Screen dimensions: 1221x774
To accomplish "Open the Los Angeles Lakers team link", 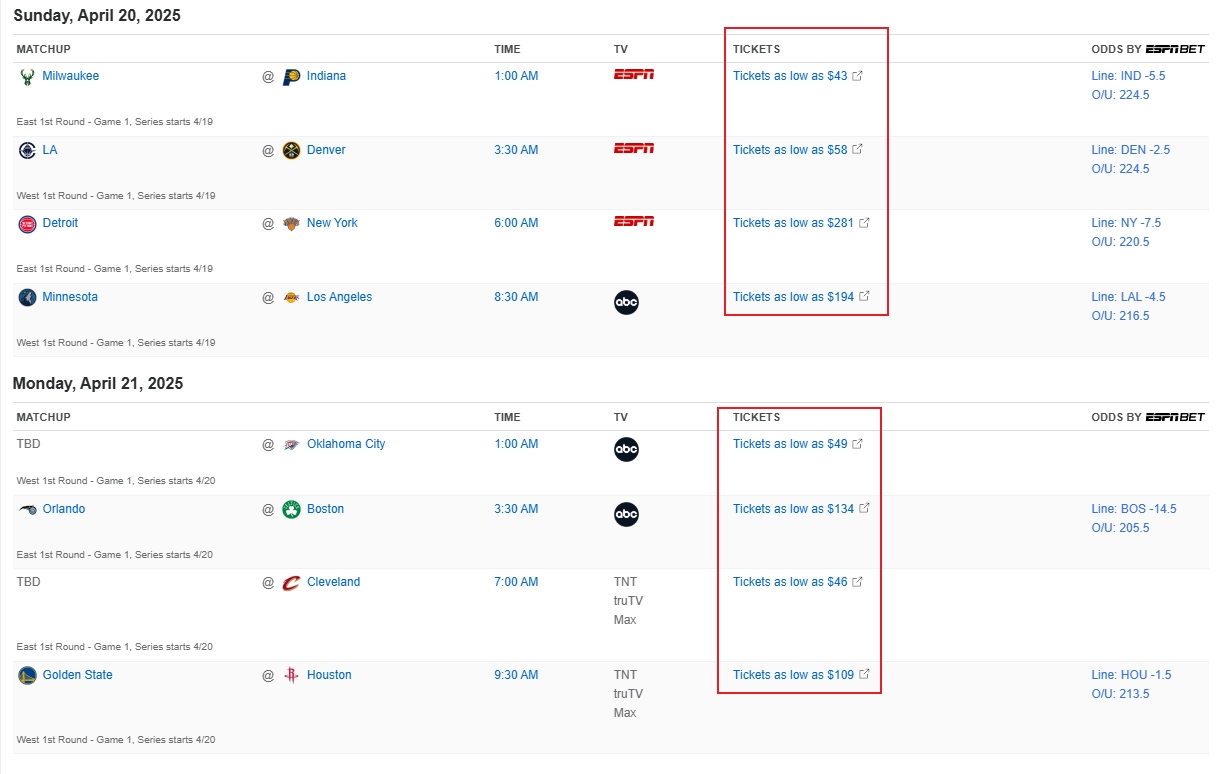I will click(339, 297).
